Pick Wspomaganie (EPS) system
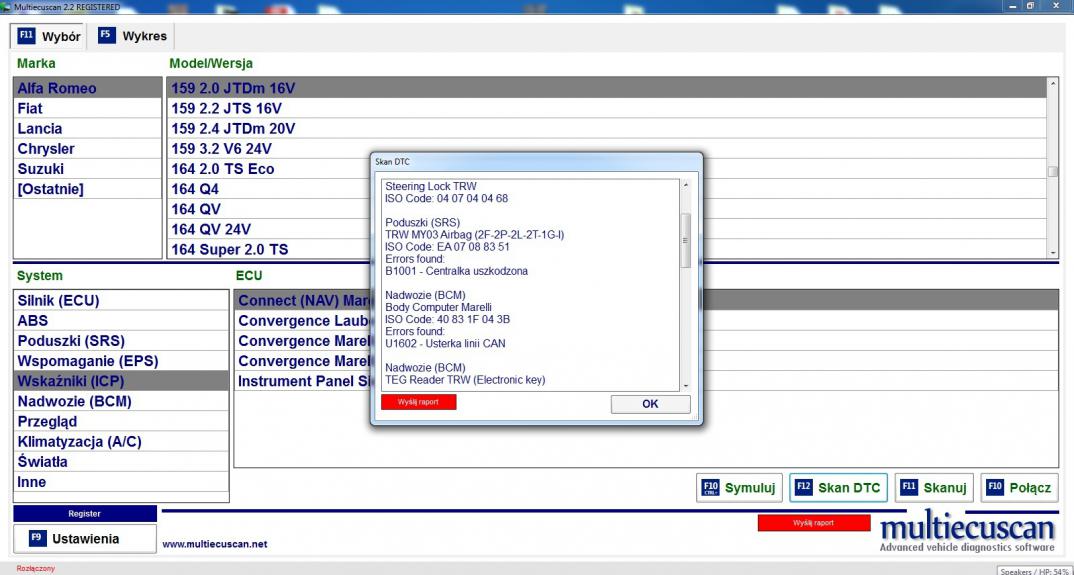Screen dimensions: 1074x575 tap(121, 360)
